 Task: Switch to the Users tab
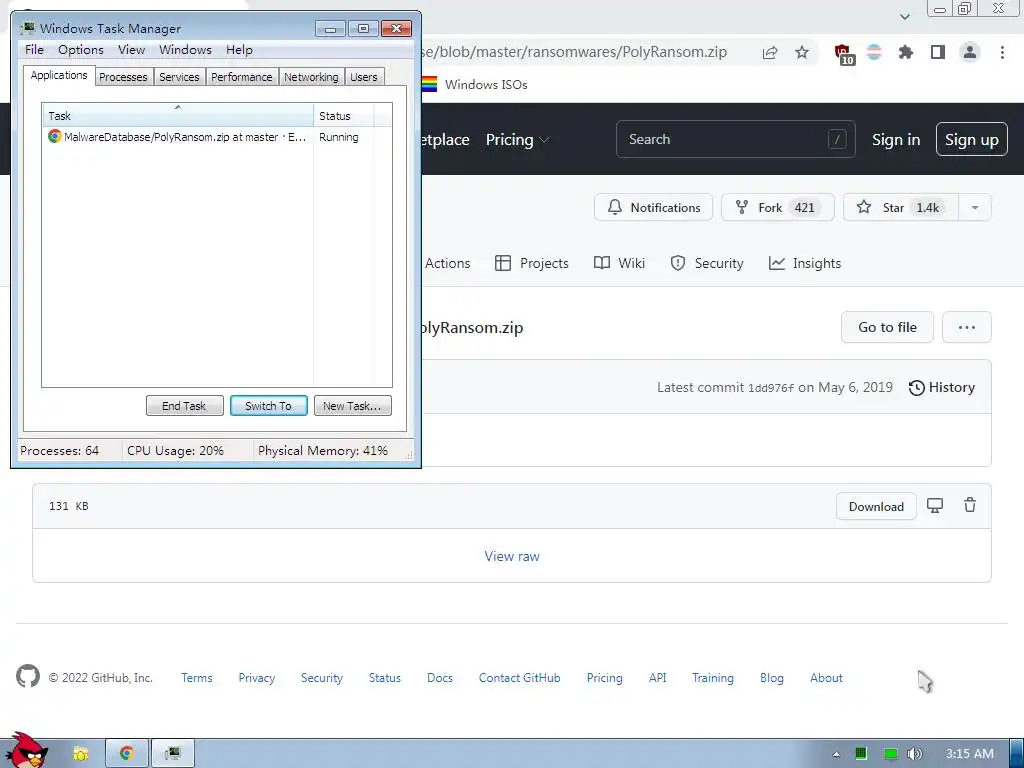tap(364, 77)
